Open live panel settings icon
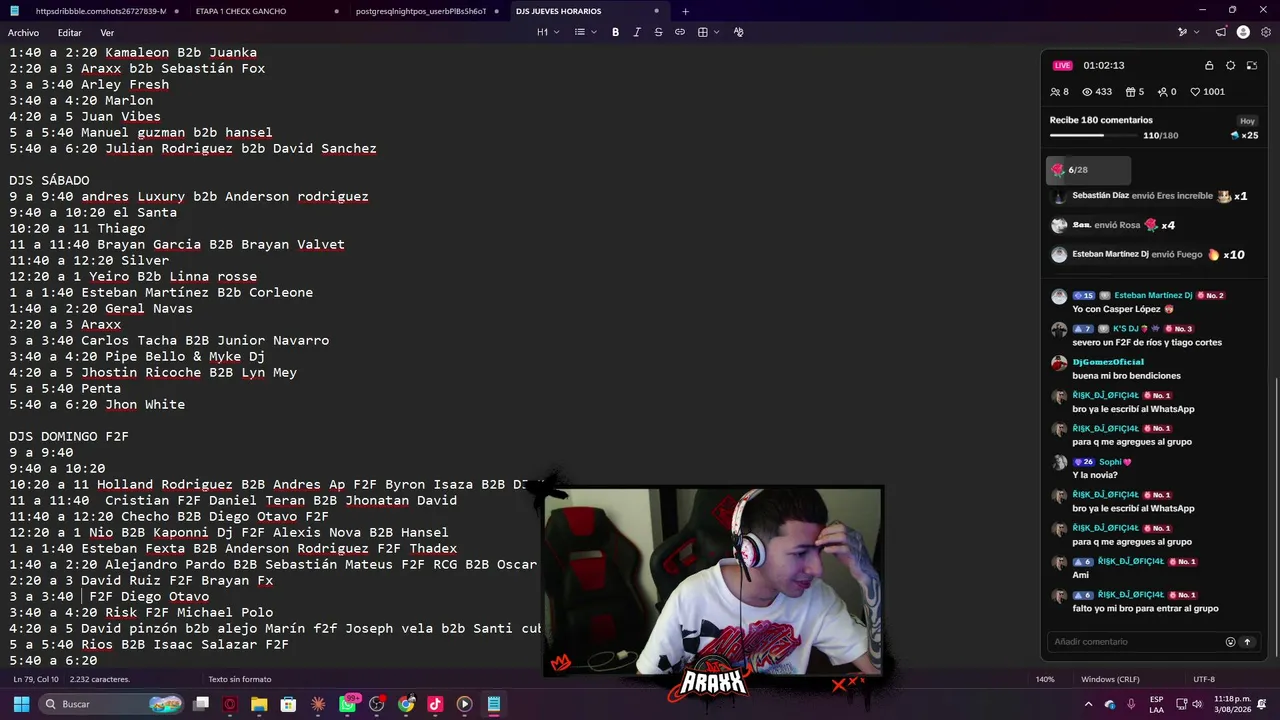Image resolution: width=1280 pixels, height=720 pixels. (x=1230, y=66)
